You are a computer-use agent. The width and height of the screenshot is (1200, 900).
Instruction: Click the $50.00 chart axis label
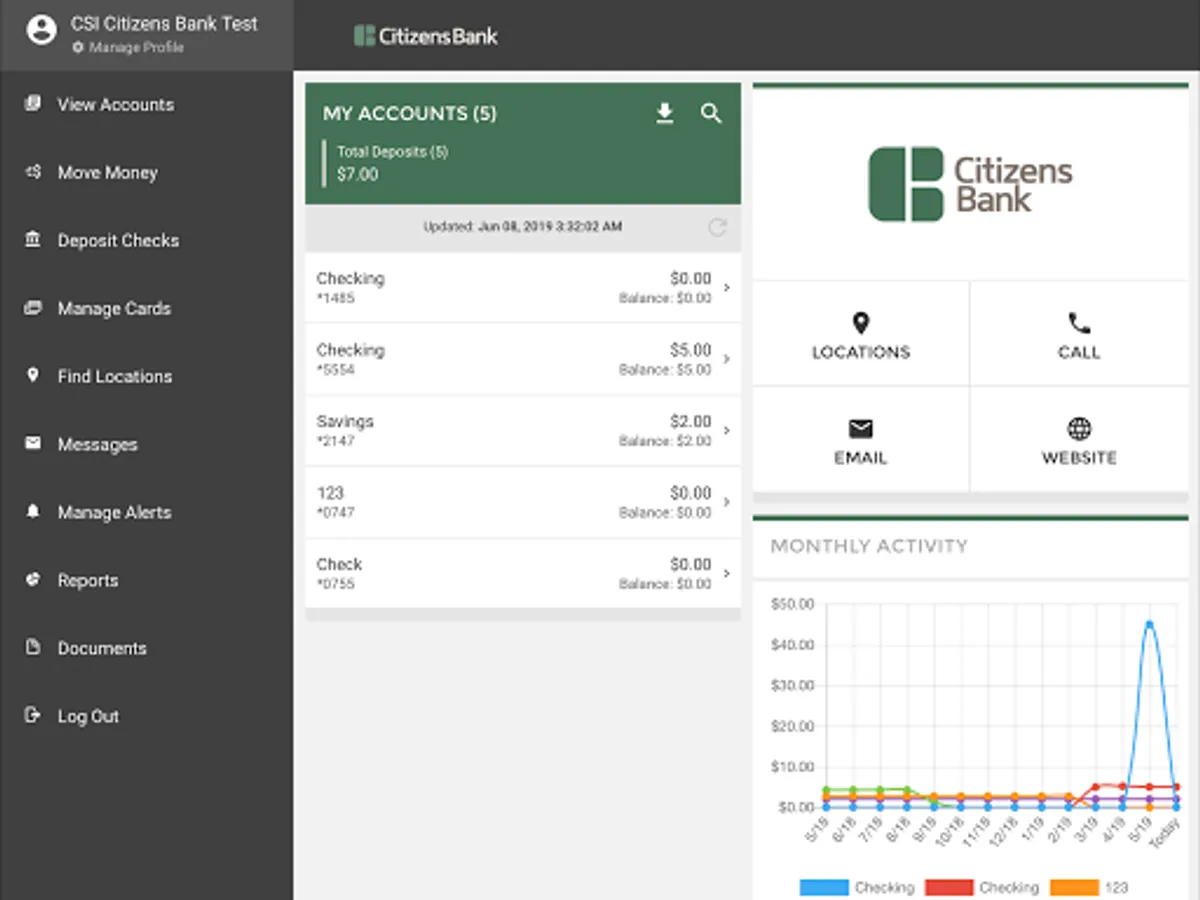point(794,604)
